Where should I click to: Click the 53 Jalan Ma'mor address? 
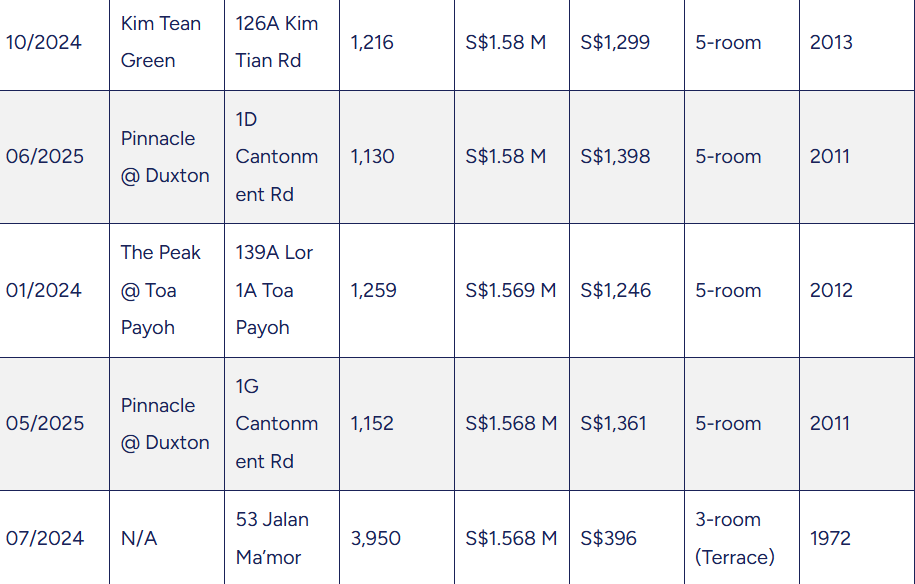point(272,538)
